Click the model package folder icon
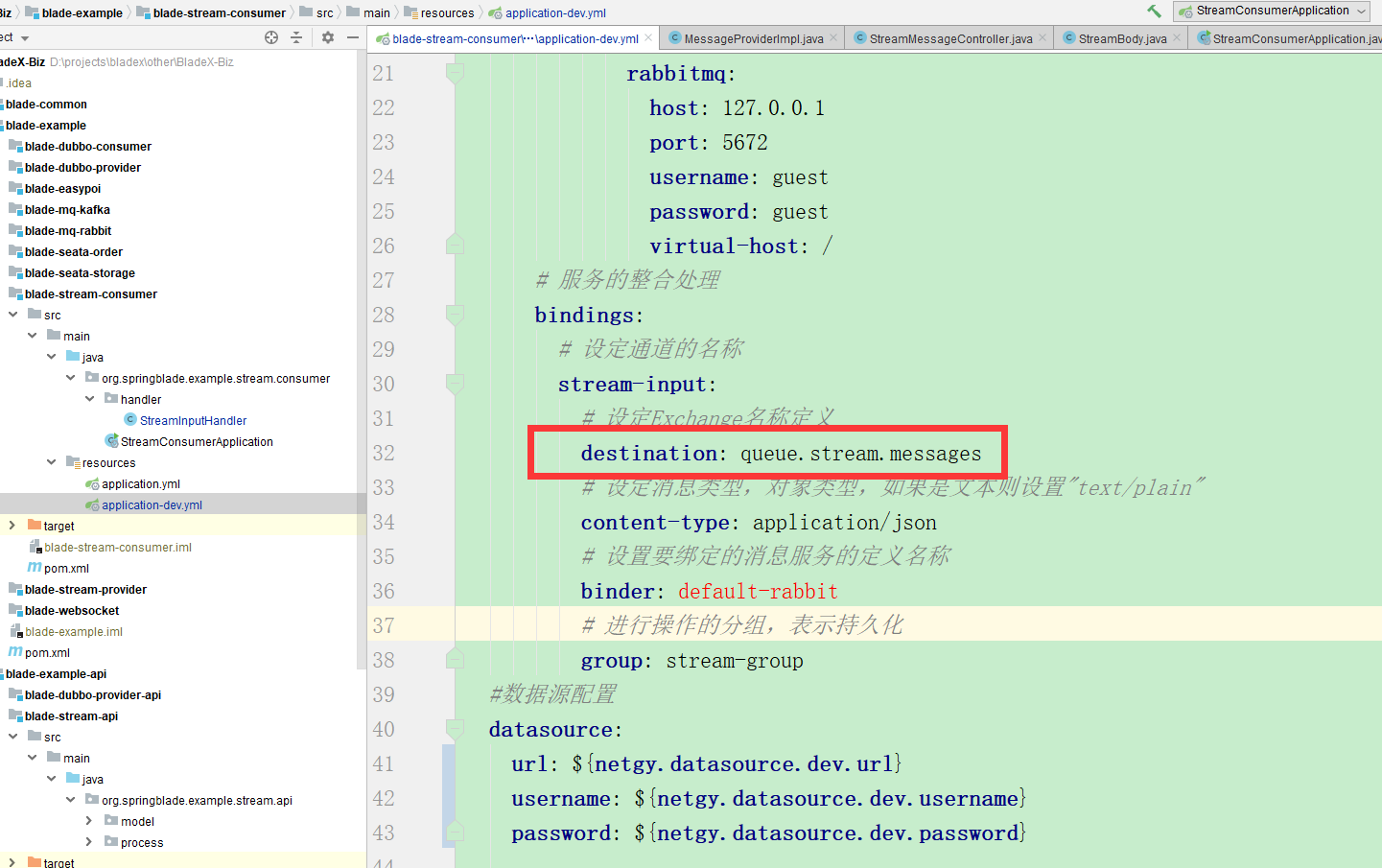 click(x=111, y=821)
